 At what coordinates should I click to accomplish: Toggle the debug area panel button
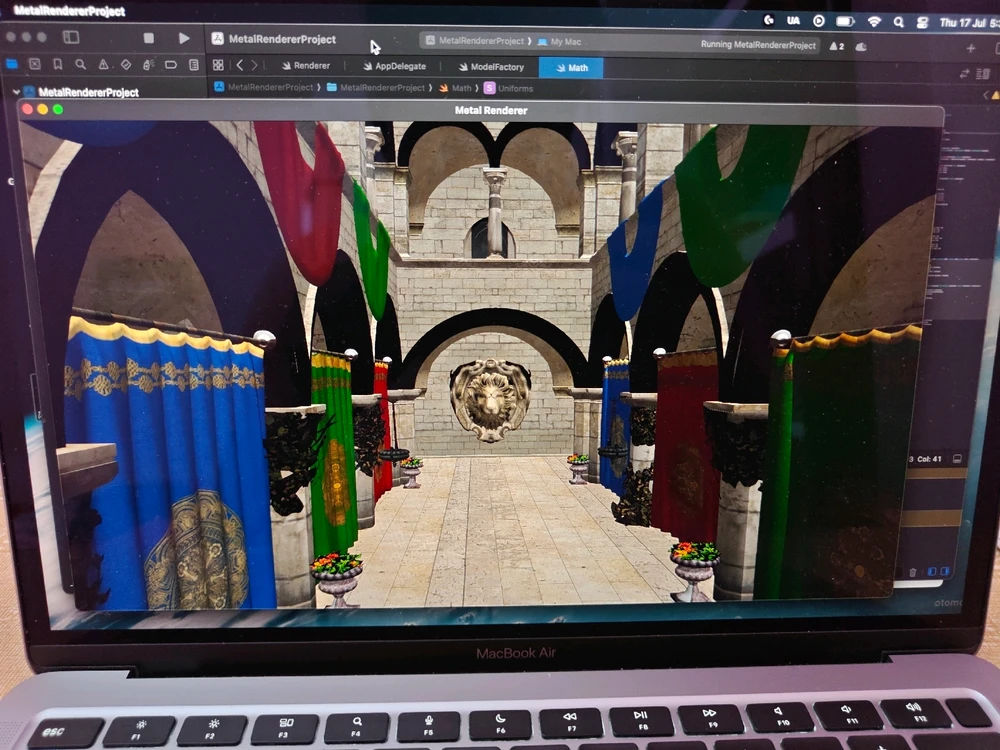coord(932,571)
